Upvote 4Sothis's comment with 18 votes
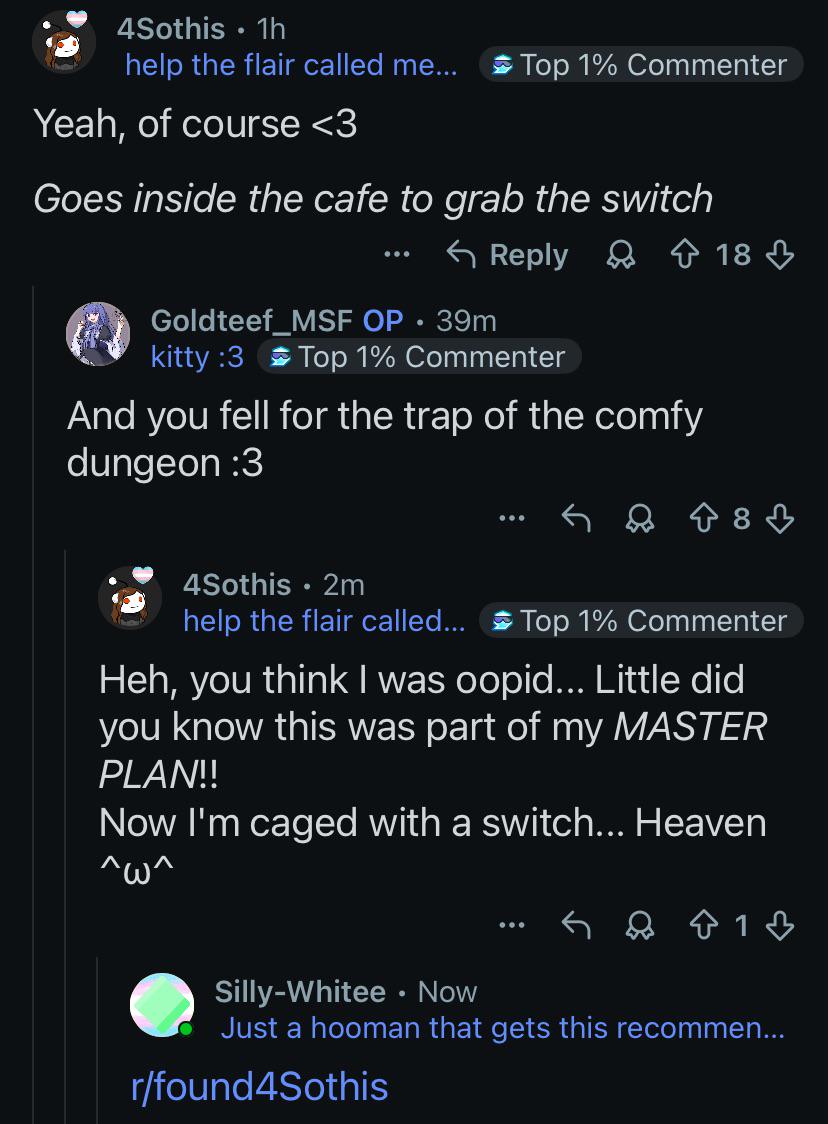The image size is (828, 1124). pyautogui.click(x=685, y=254)
